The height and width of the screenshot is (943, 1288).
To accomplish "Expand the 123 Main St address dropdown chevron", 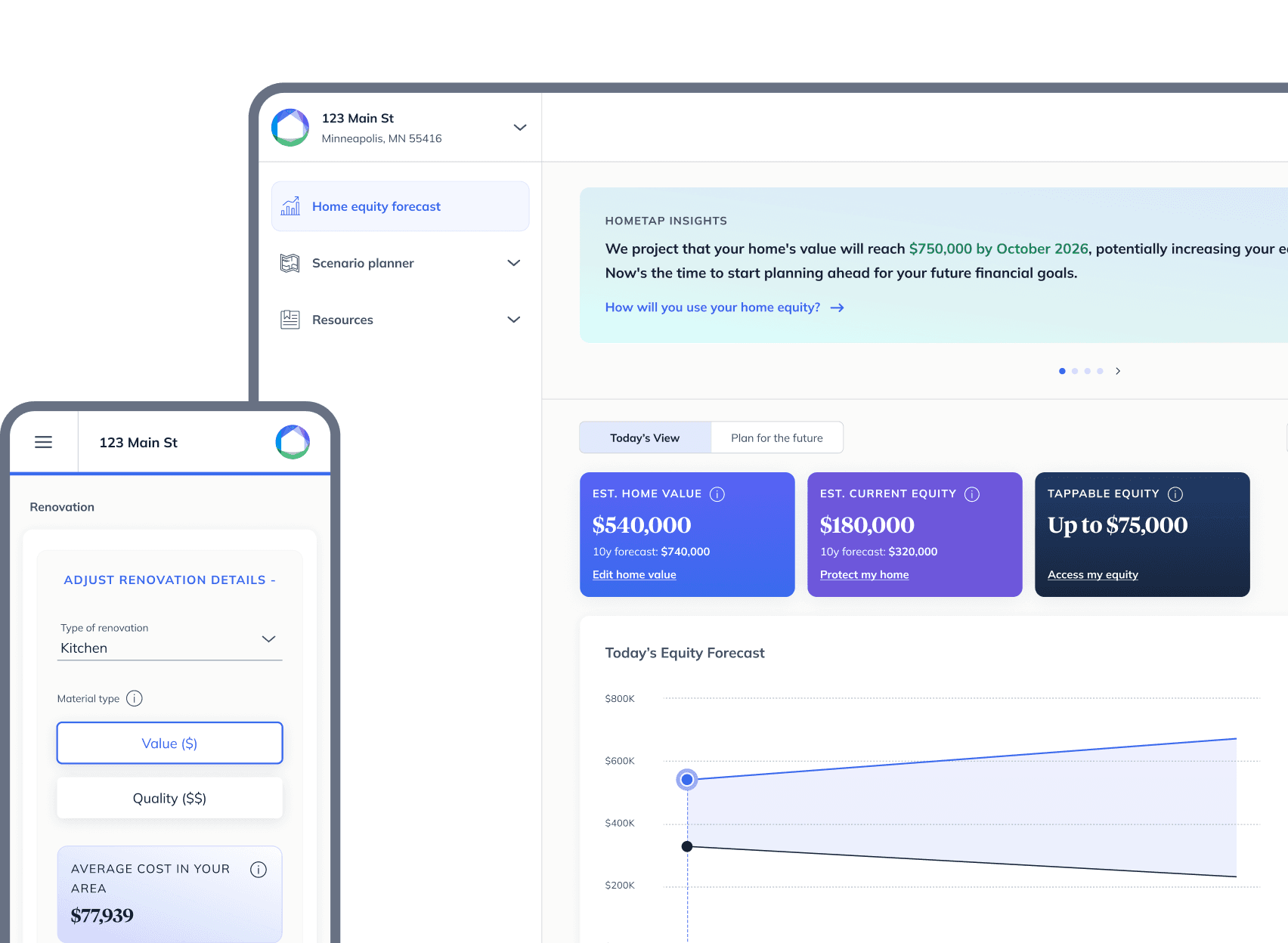I will pyautogui.click(x=520, y=128).
